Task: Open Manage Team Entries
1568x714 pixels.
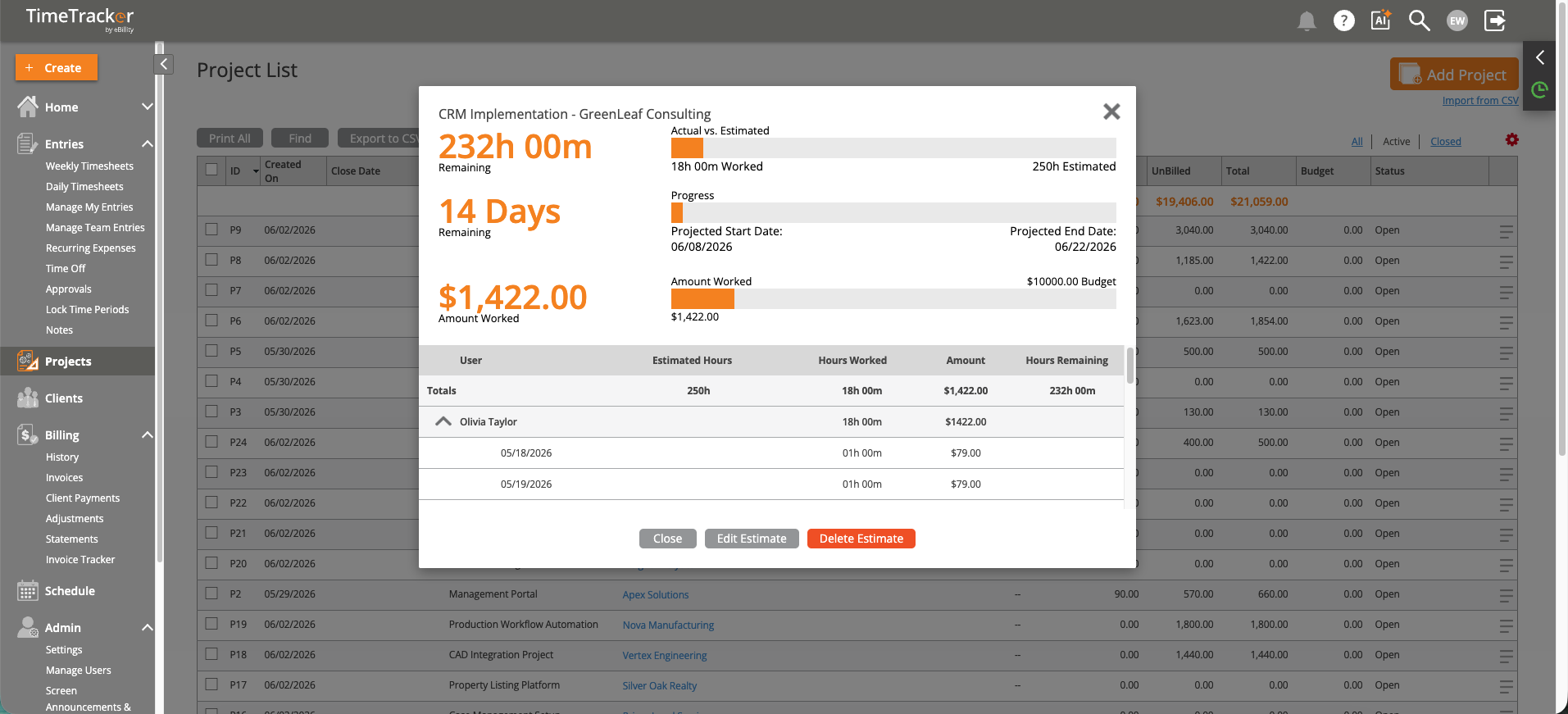Action: (x=95, y=227)
